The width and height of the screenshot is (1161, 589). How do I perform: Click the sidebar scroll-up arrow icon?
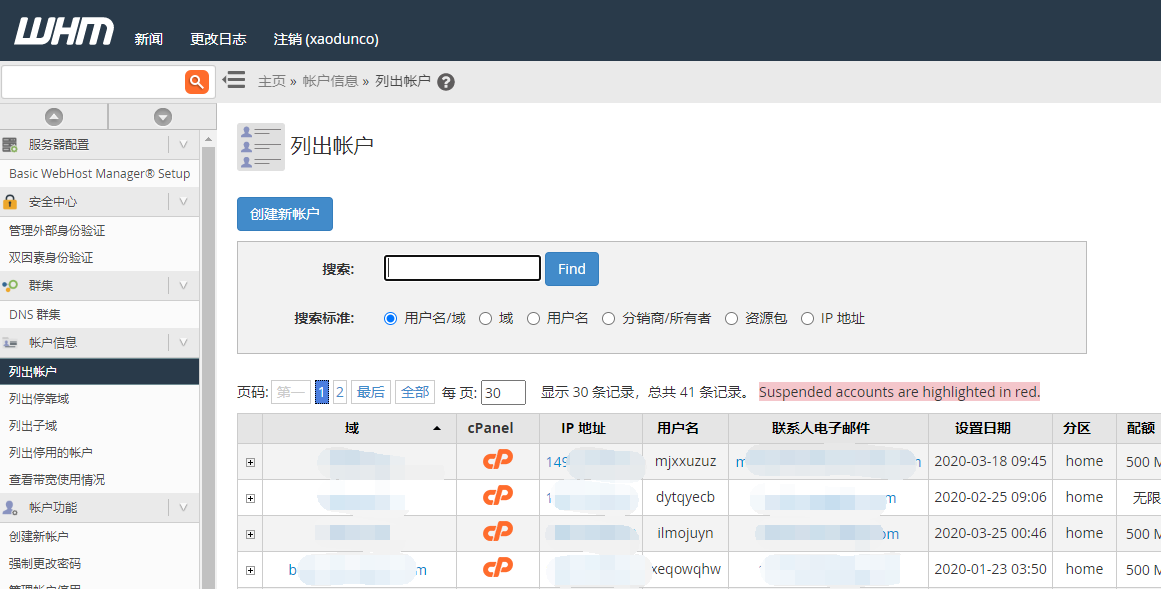54,117
